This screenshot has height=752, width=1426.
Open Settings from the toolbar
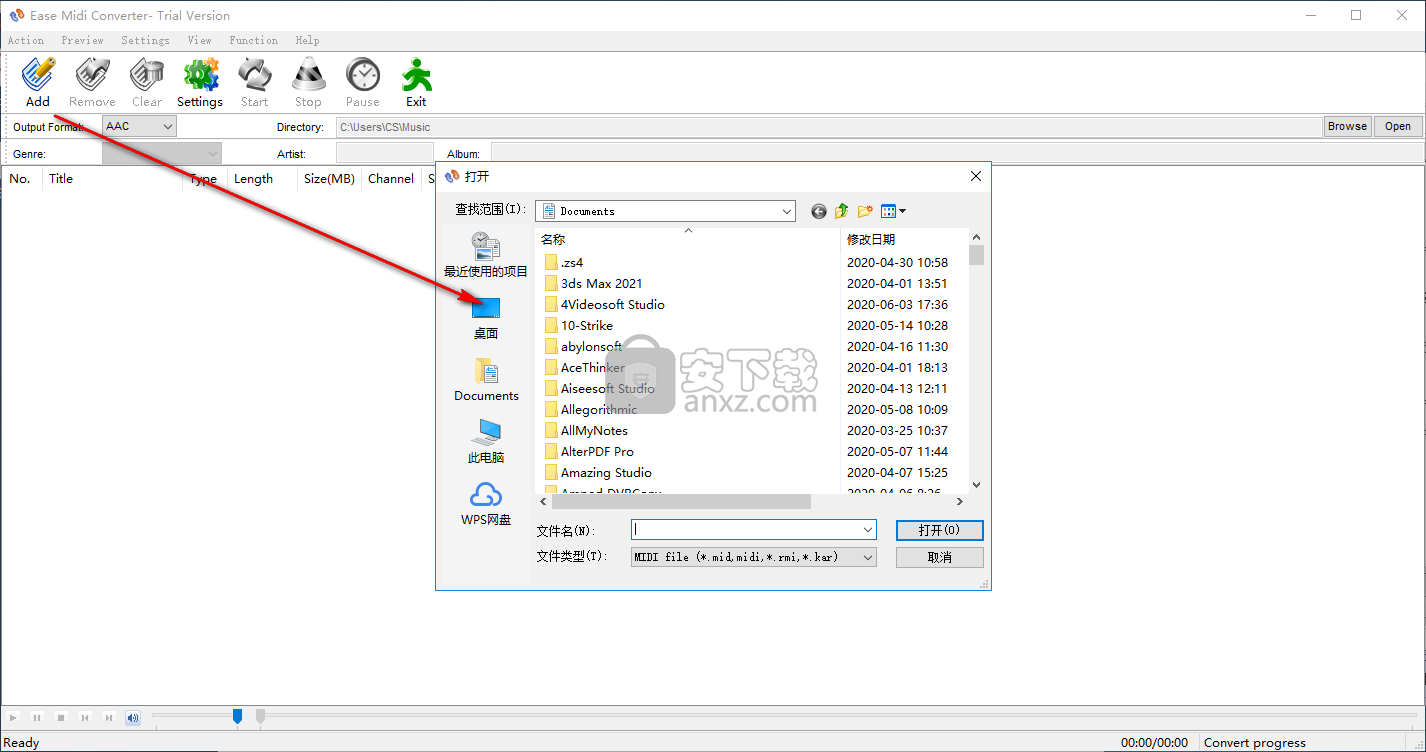[200, 82]
